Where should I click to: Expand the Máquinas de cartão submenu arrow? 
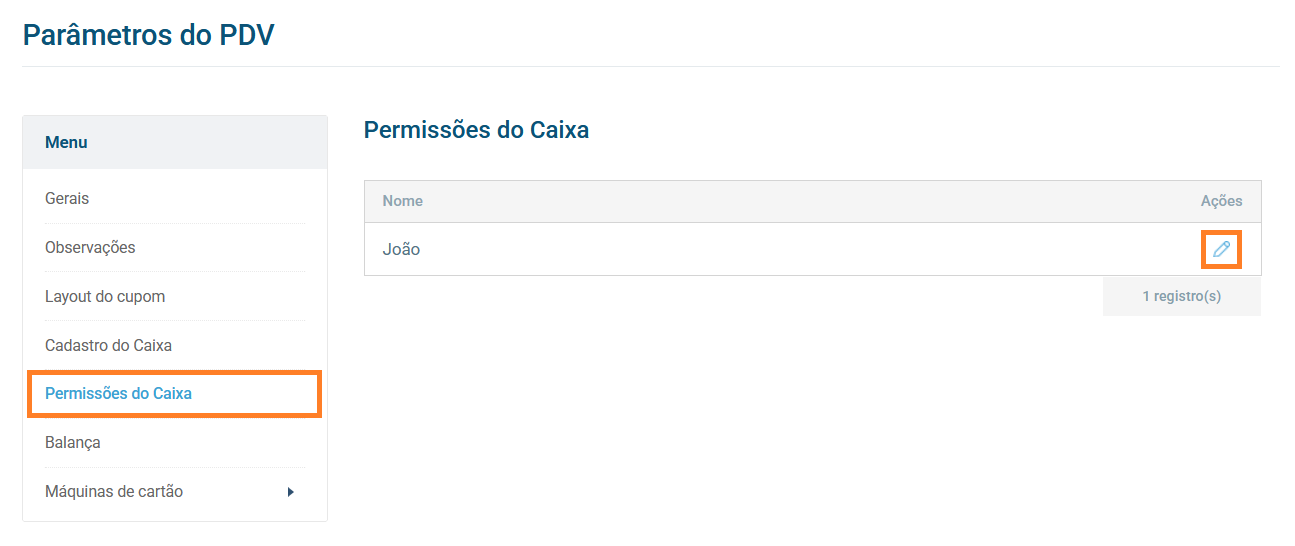290,492
